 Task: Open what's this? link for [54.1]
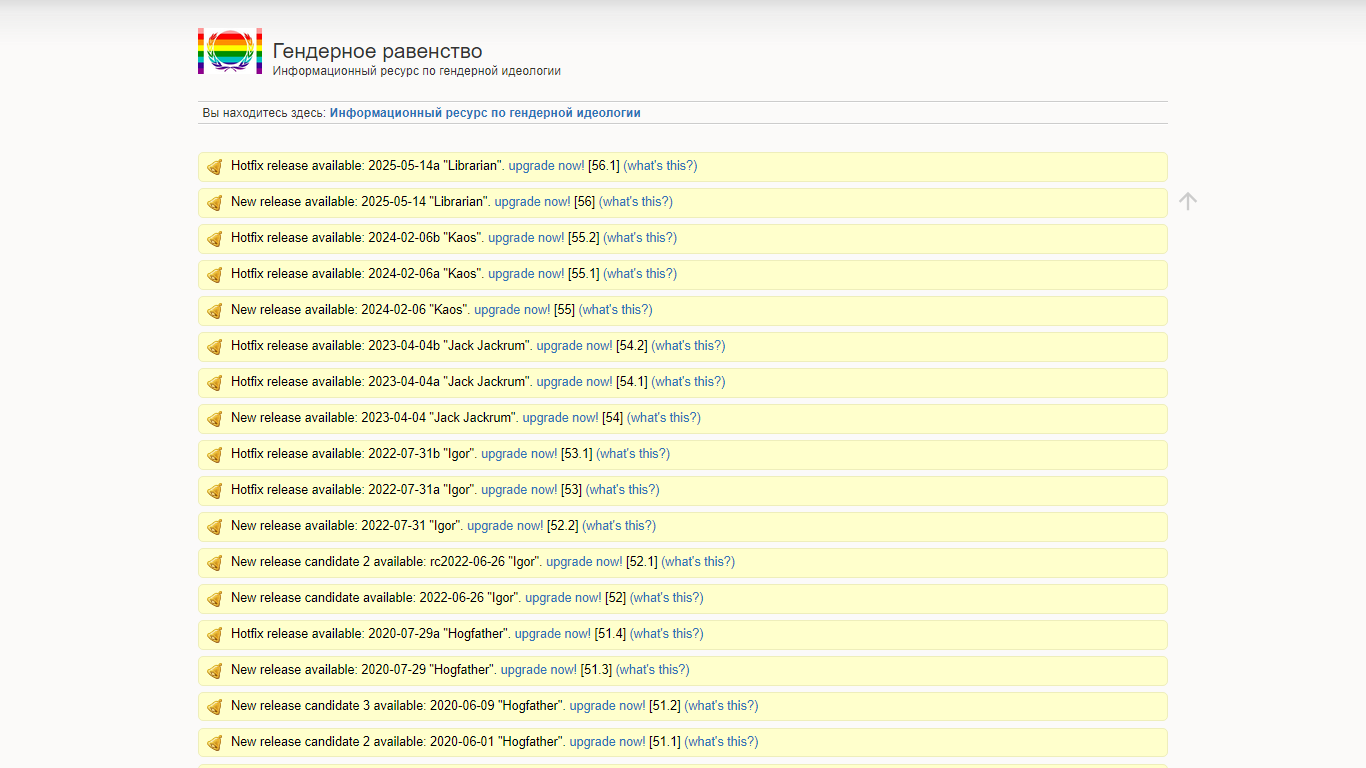pyautogui.click(x=688, y=382)
